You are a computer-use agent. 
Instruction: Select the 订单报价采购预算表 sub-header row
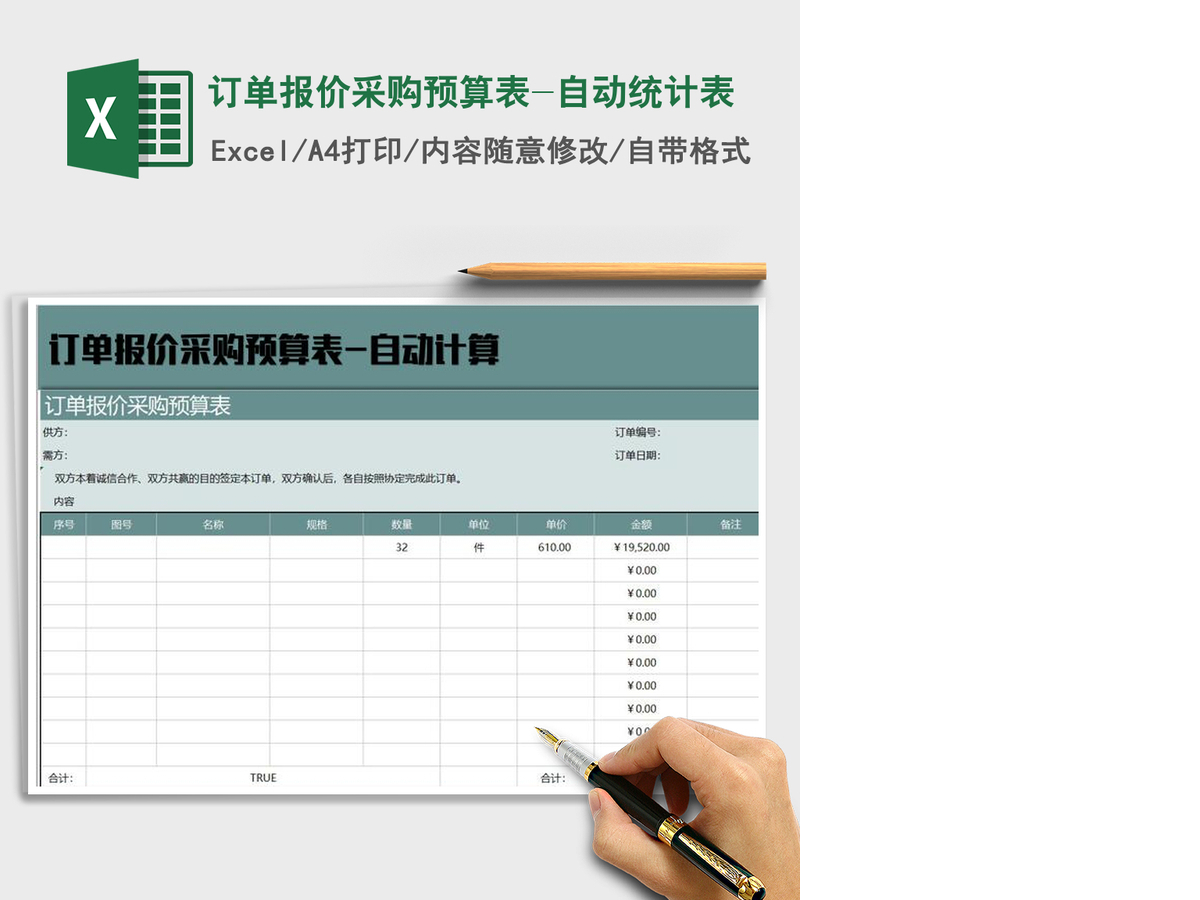pos(399,405)
